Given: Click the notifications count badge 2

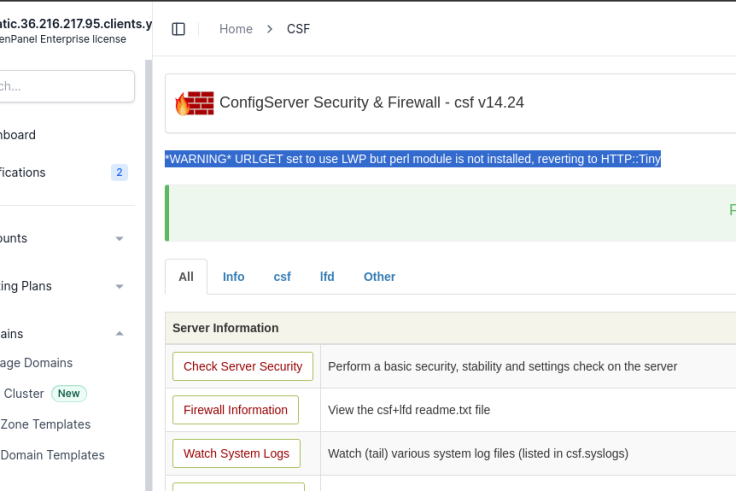Looking at the screenshot, I should 119,172.
